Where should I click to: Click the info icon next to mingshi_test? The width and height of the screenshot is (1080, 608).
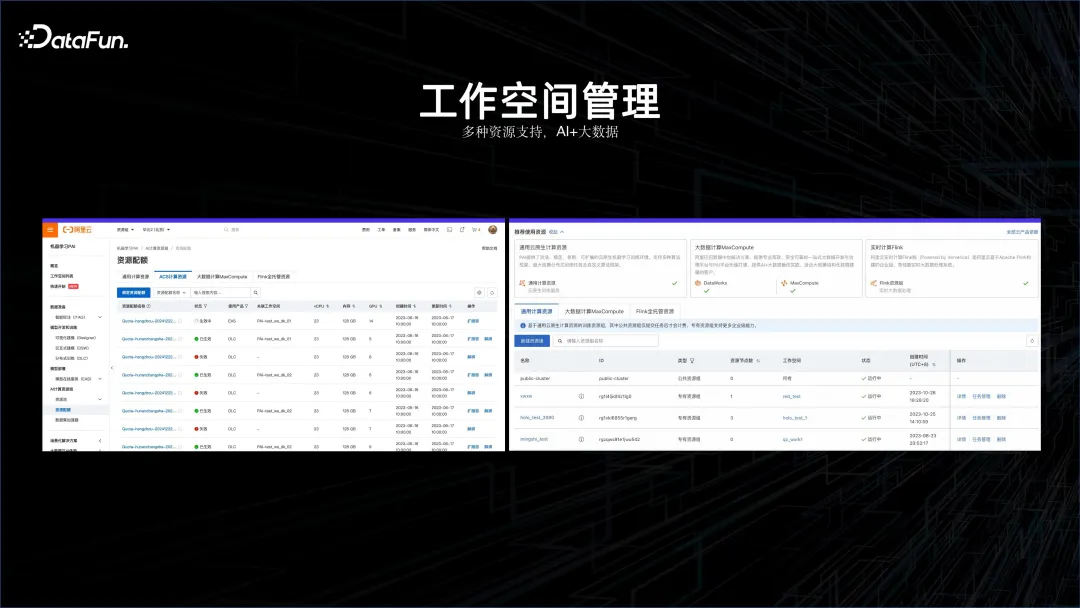[580, 439]
